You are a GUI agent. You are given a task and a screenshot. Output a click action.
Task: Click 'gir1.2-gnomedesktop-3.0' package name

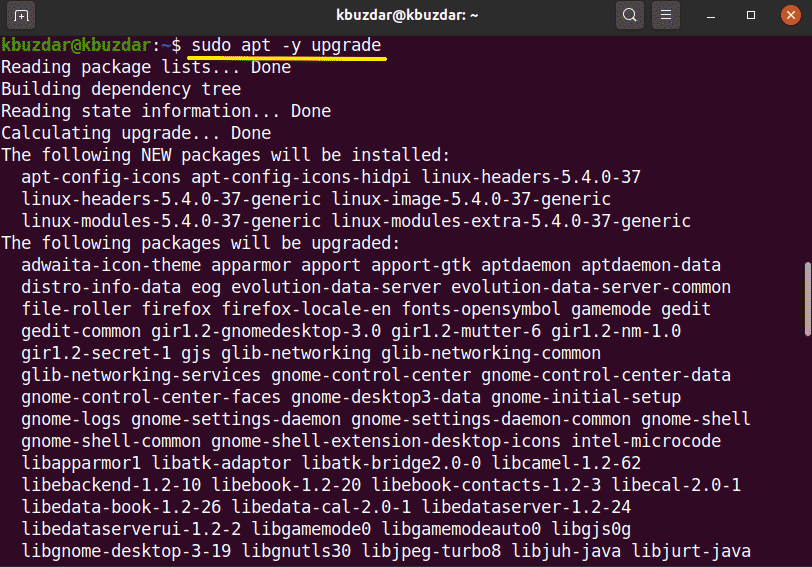[x=266, y=331]
